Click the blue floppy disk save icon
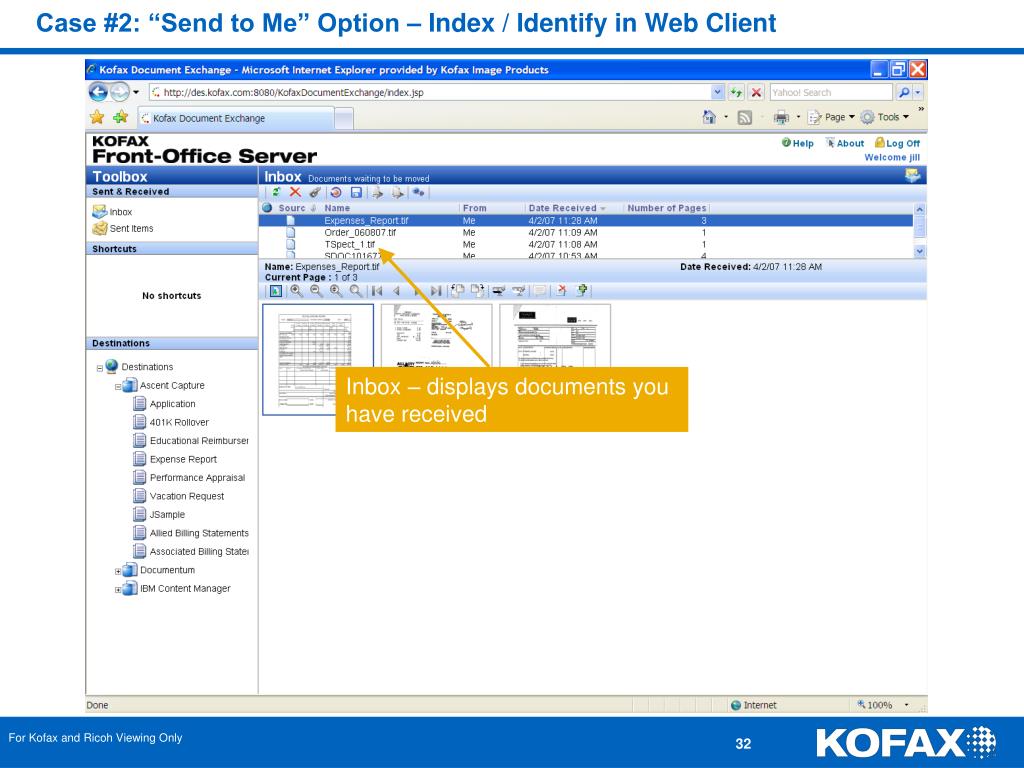The height and width of the screenshot is (768, 1024). point(356,193)
